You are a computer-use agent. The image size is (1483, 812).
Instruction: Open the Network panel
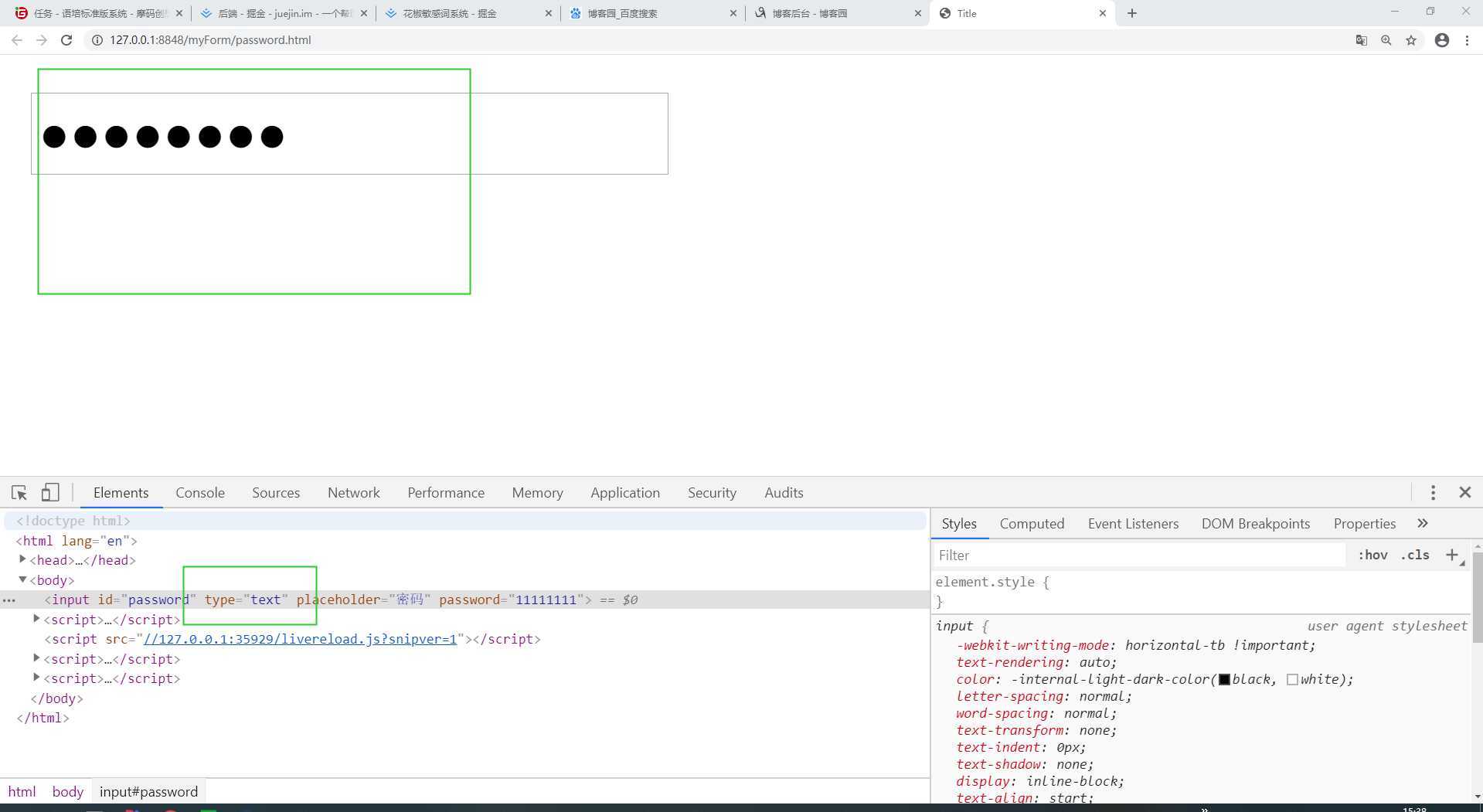pos(354,493)
